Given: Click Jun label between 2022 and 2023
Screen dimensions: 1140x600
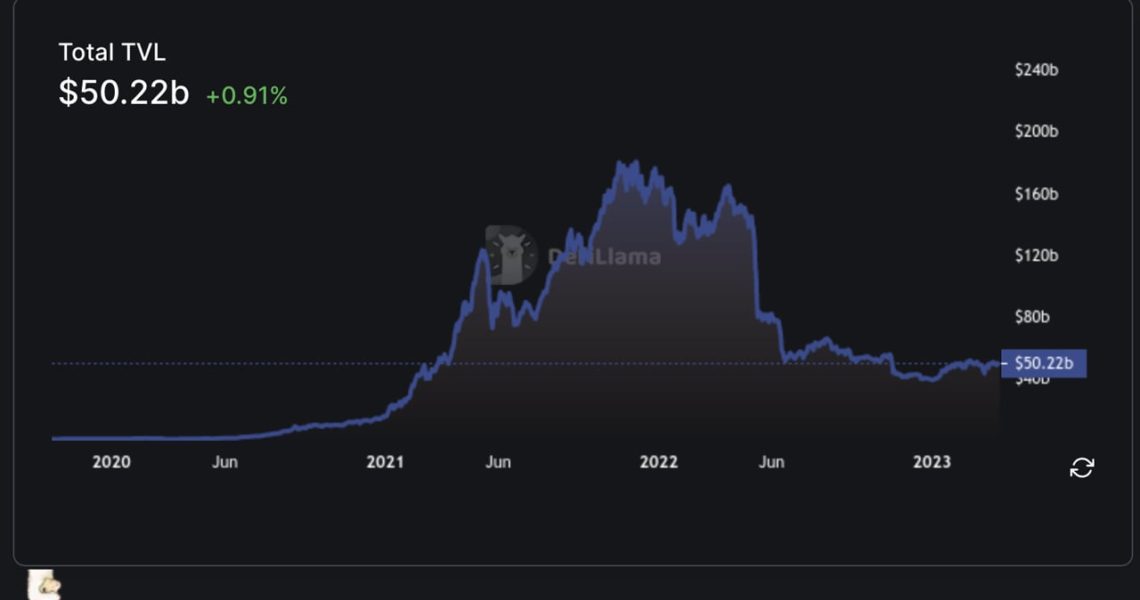Looking at the screenshot, I should pos(771,461).
